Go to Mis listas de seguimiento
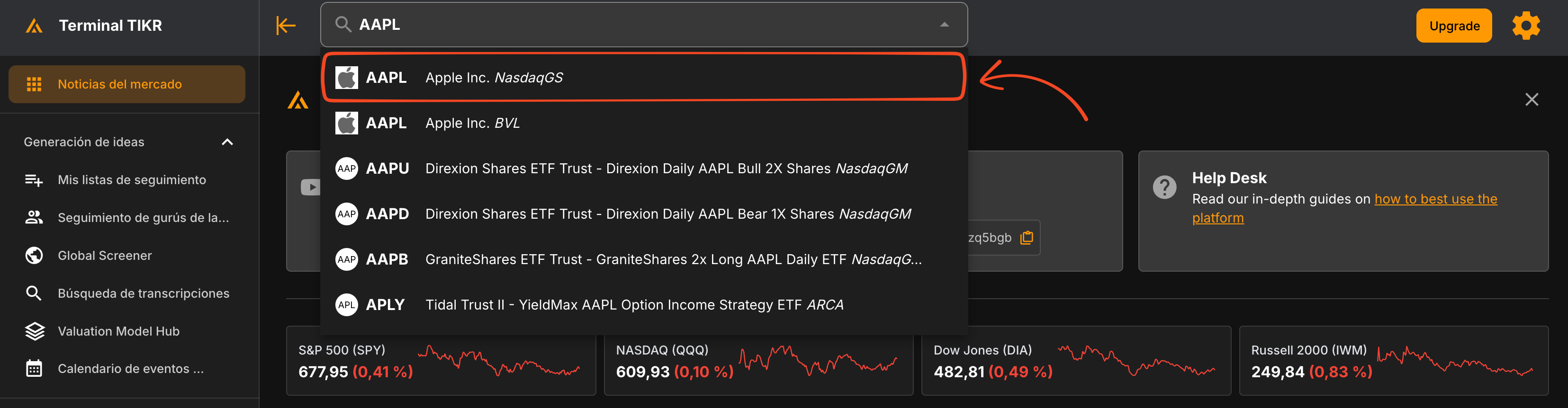Image resolution: width=1568 pixels, height=408 pixels. click(x=132, y=180)
